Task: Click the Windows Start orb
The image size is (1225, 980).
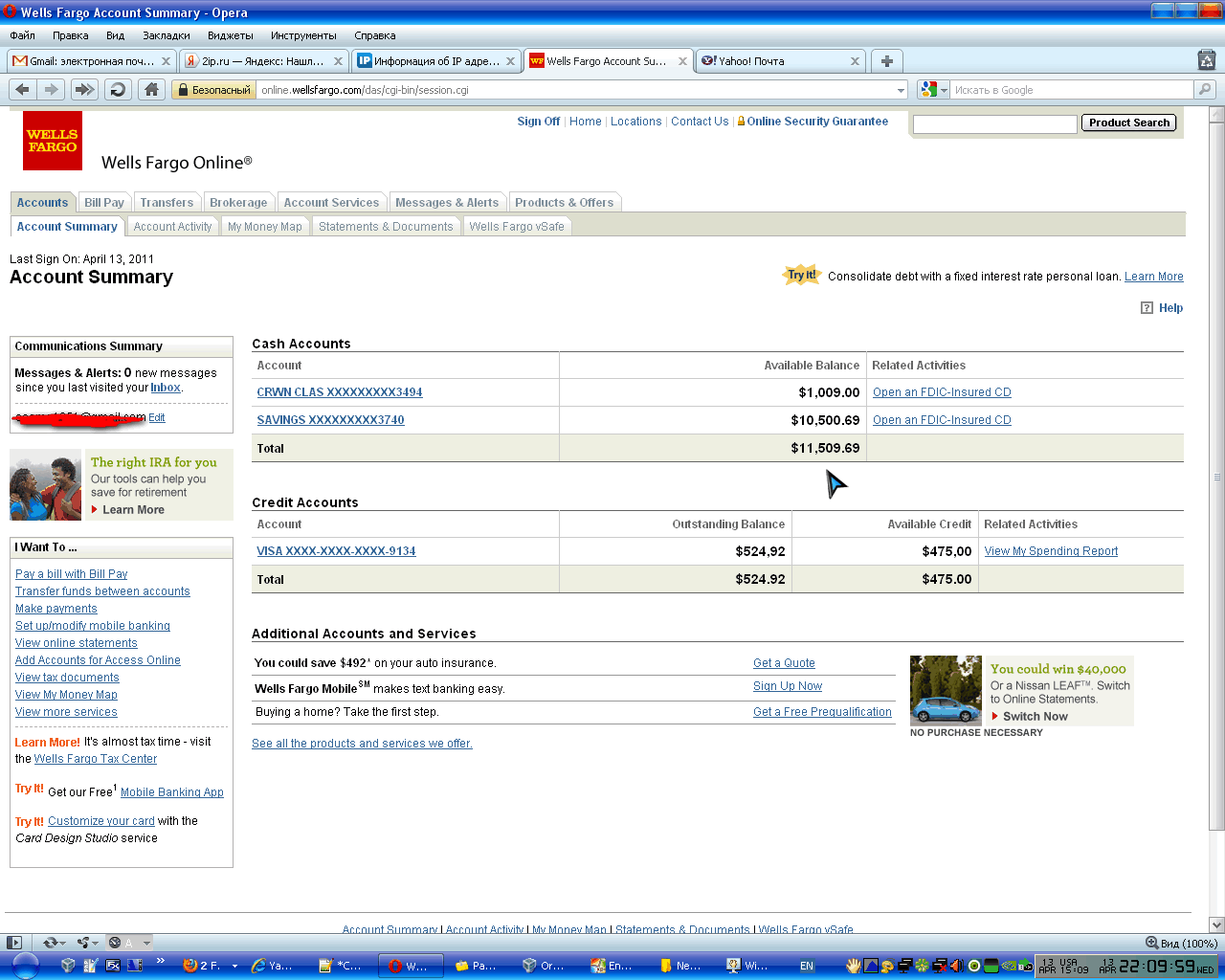Action: point(26,966)
